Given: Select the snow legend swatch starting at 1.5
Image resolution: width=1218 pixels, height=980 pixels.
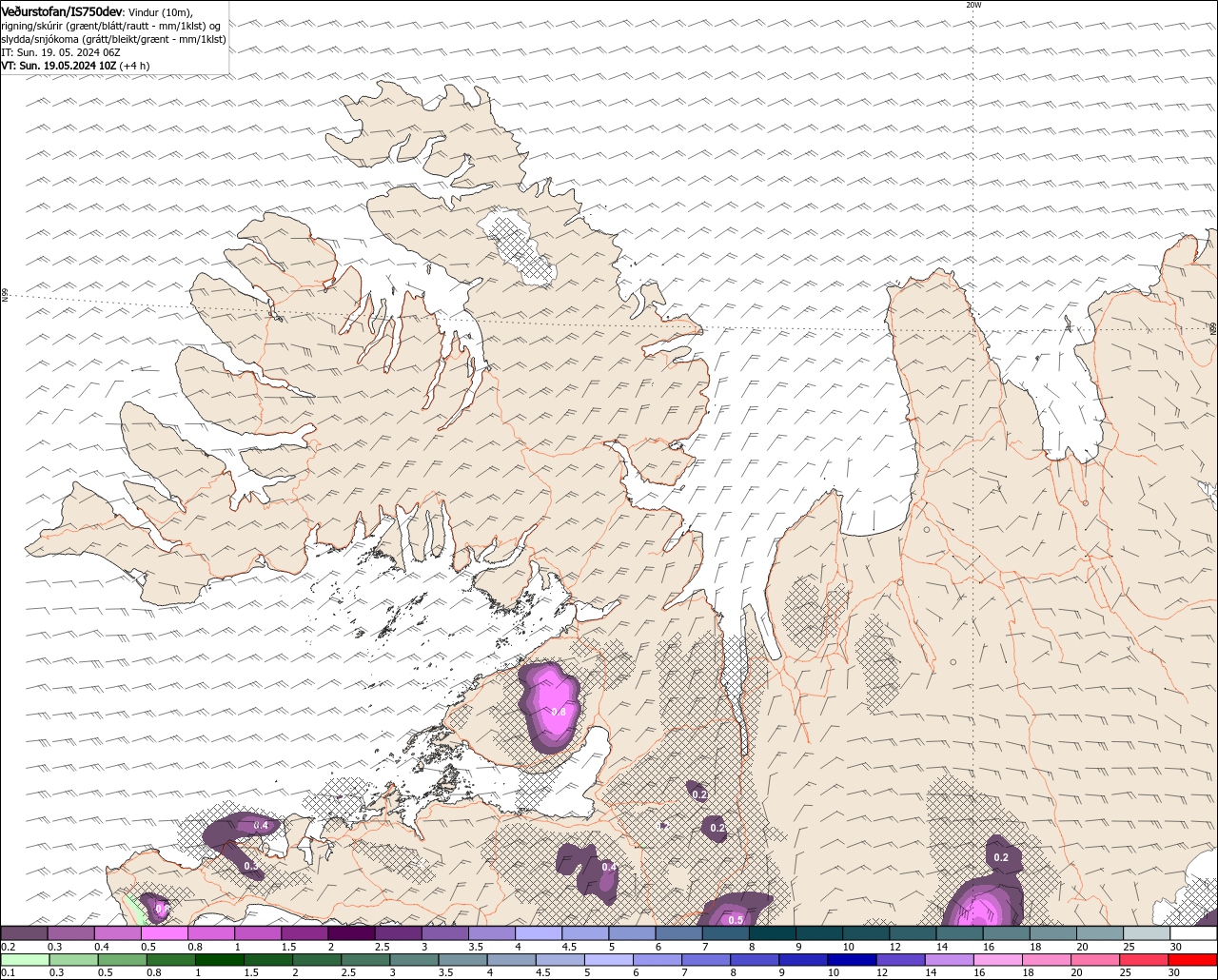Looking at the screenshot, I should 304,933.
